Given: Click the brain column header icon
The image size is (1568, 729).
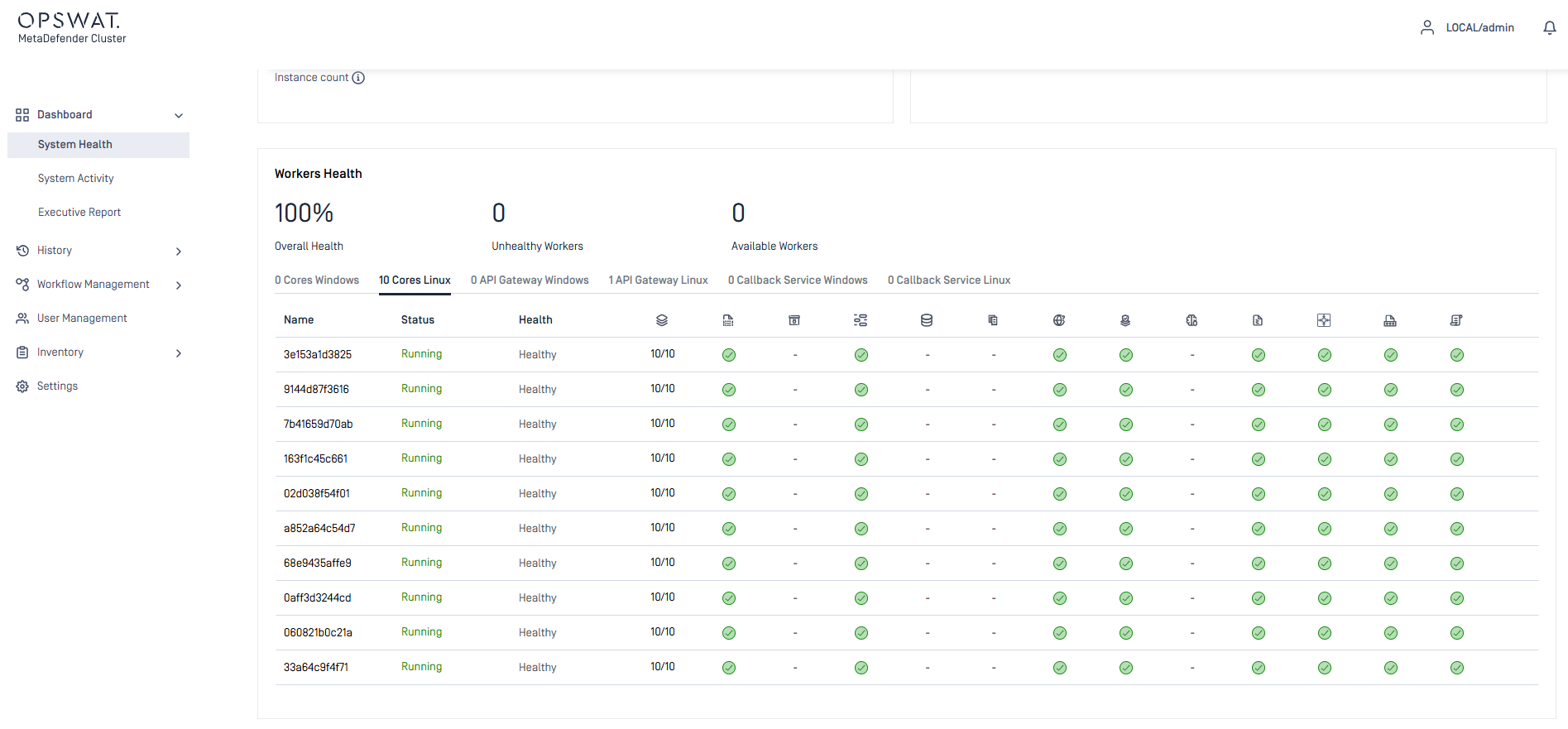Looking at the screenshot, I should click(1192, 320).
